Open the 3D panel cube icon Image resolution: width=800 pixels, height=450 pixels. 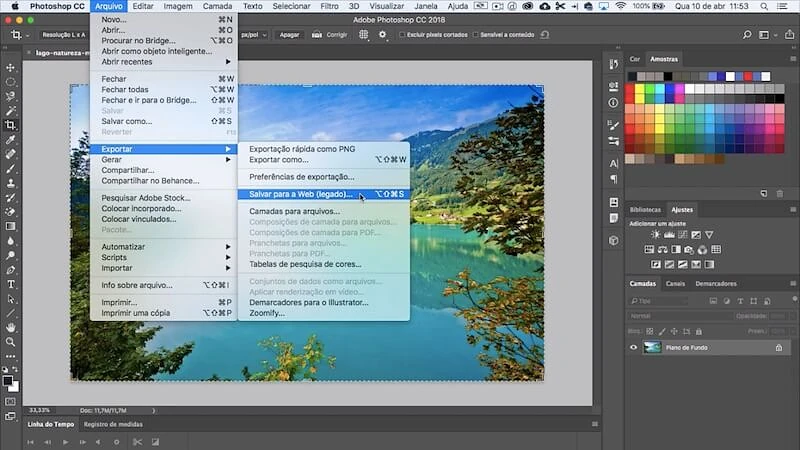pos(614,240)
